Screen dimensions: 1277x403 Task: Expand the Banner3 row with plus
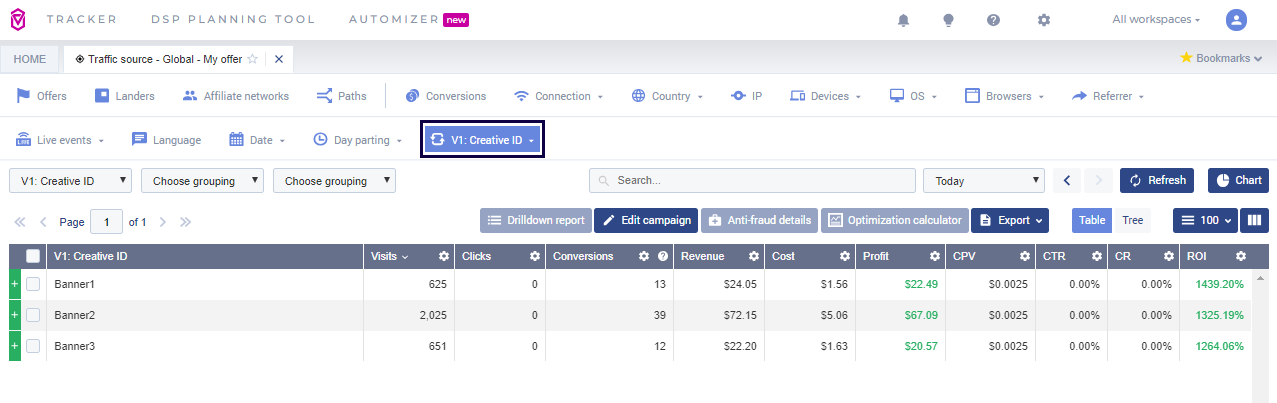14,346
